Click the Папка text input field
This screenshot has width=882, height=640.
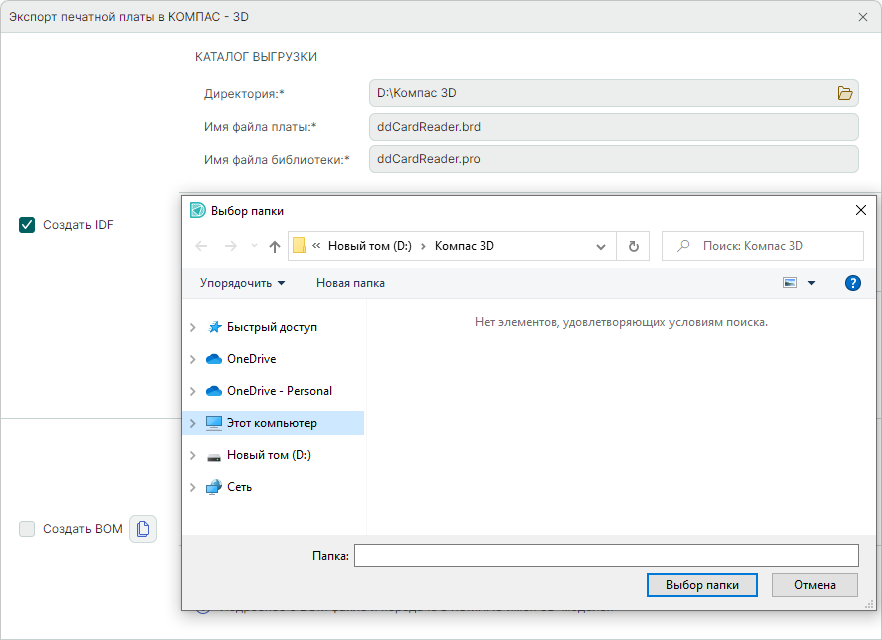tap(606, 556)
